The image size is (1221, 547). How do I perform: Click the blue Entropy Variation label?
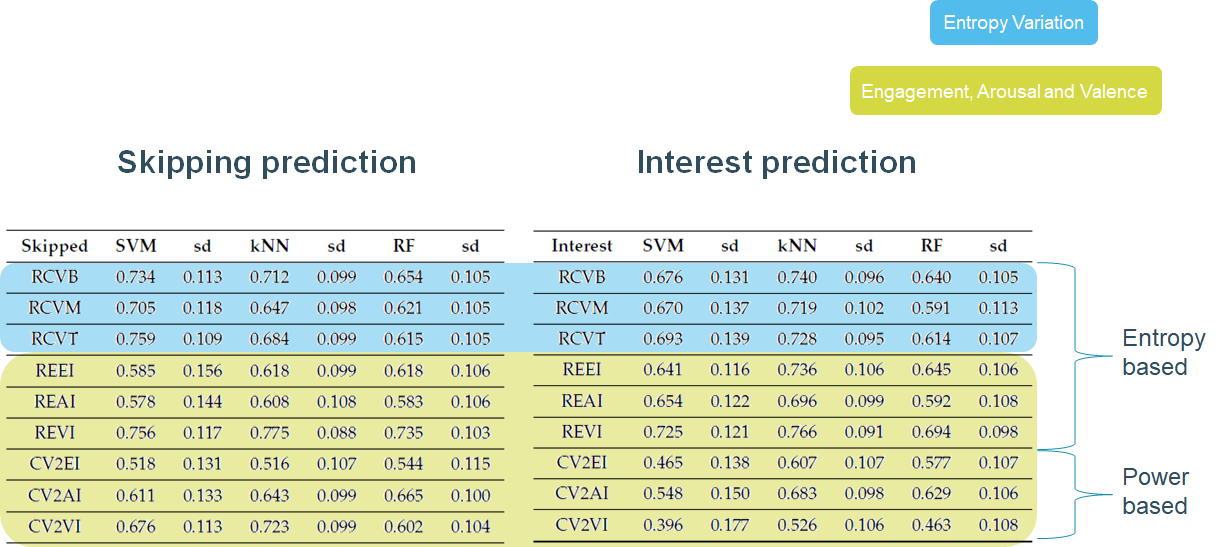[x=1013, y=23]
